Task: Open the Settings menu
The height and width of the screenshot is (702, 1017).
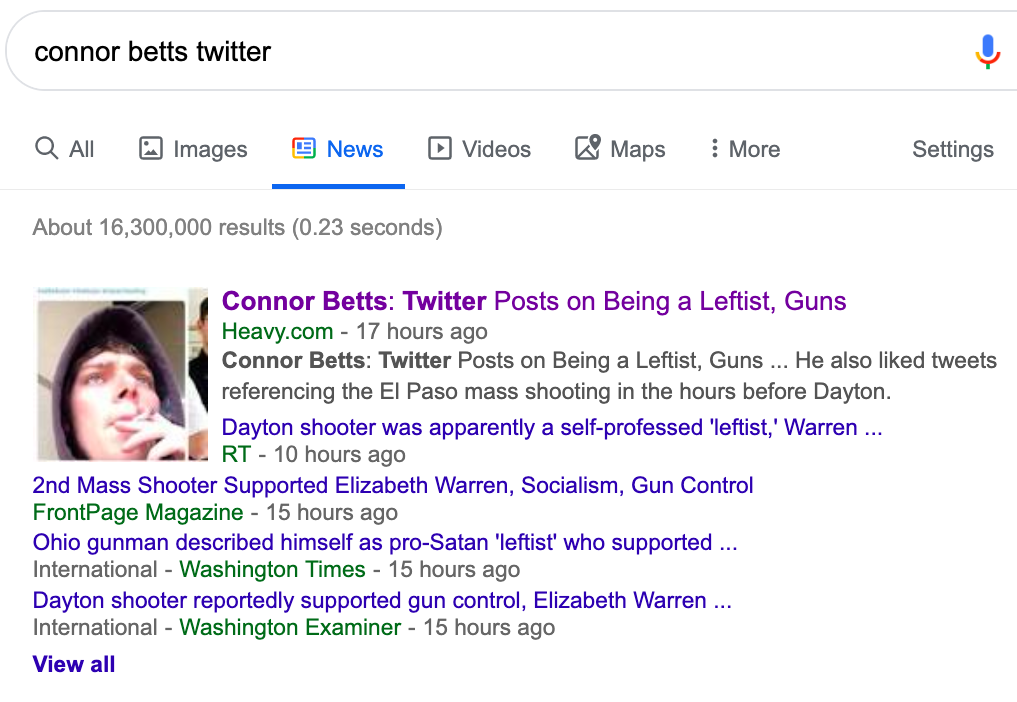Action: pos(952,149)
